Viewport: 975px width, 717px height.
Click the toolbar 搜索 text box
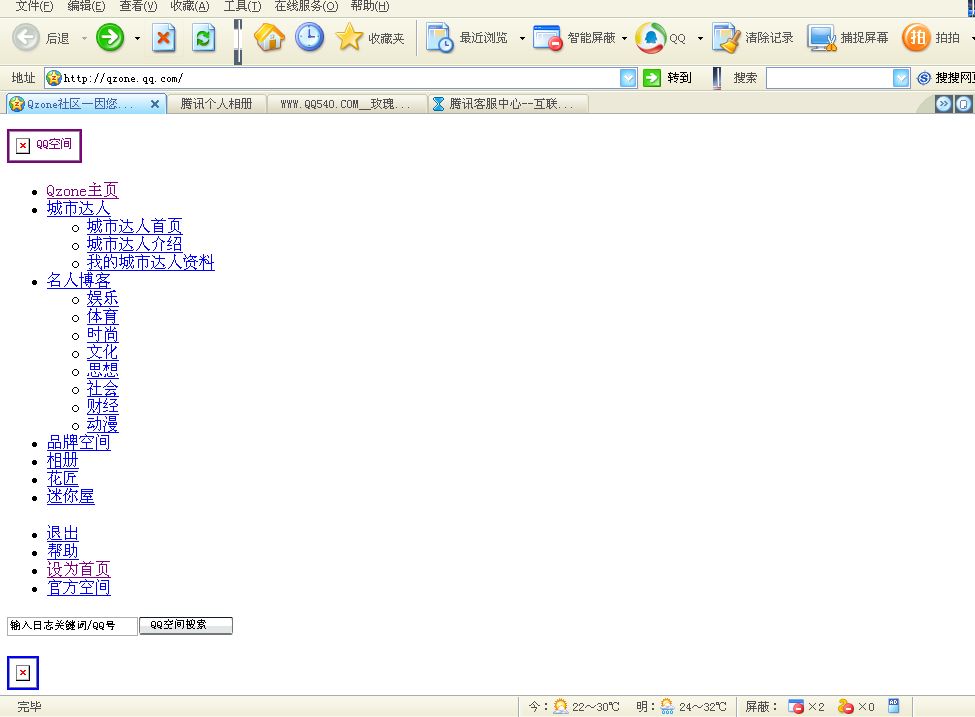(830, 78)
